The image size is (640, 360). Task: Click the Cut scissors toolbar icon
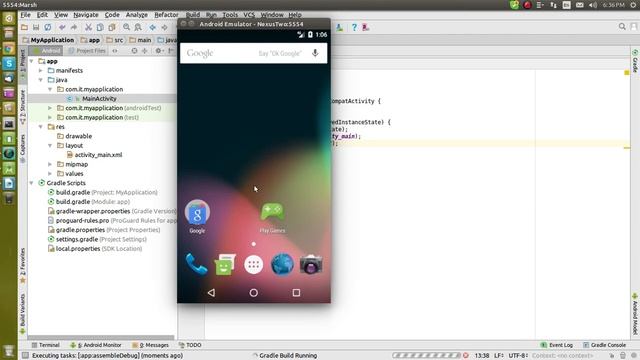point(88,27)
